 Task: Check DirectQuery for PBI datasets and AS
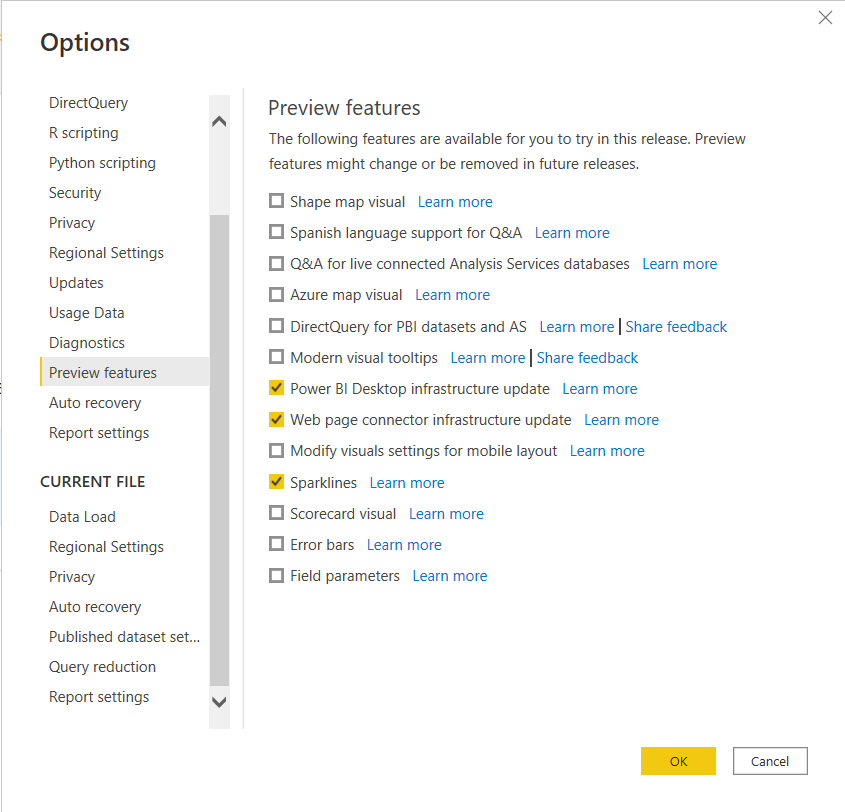pyautogui.click(x=276, y=326)
